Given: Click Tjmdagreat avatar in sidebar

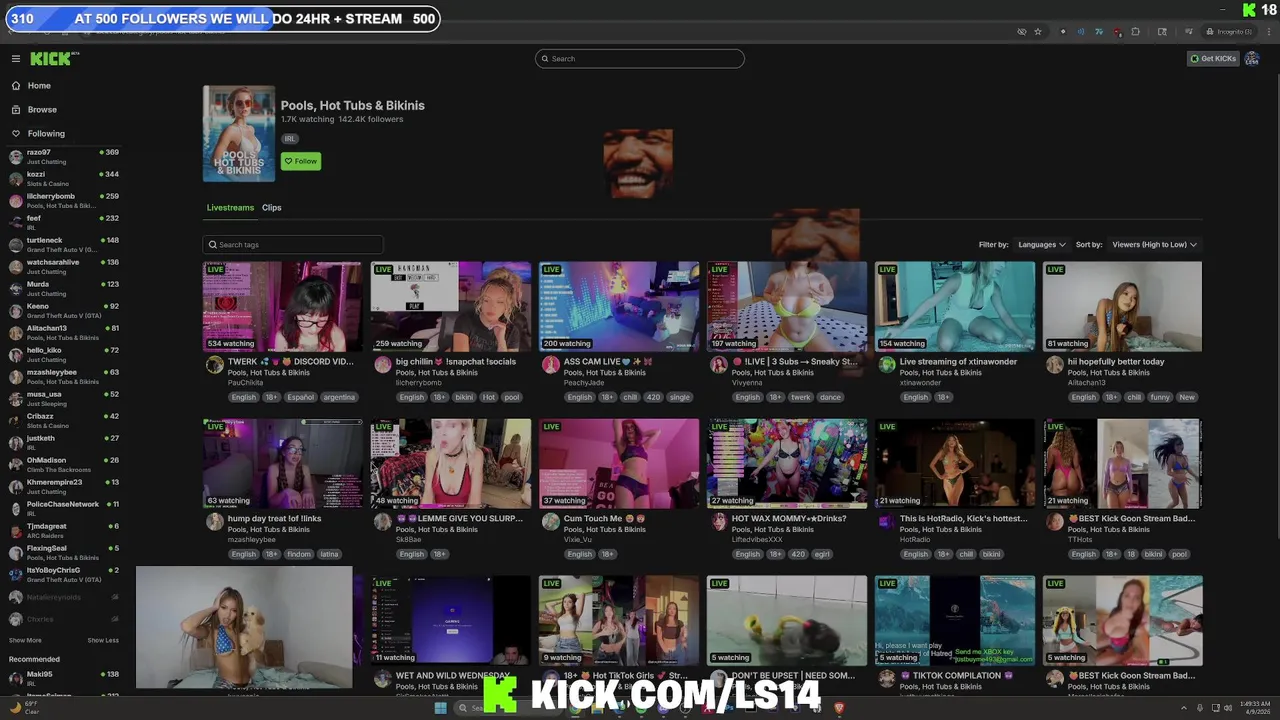Looking at the screenshot, I should click(16, 531).
